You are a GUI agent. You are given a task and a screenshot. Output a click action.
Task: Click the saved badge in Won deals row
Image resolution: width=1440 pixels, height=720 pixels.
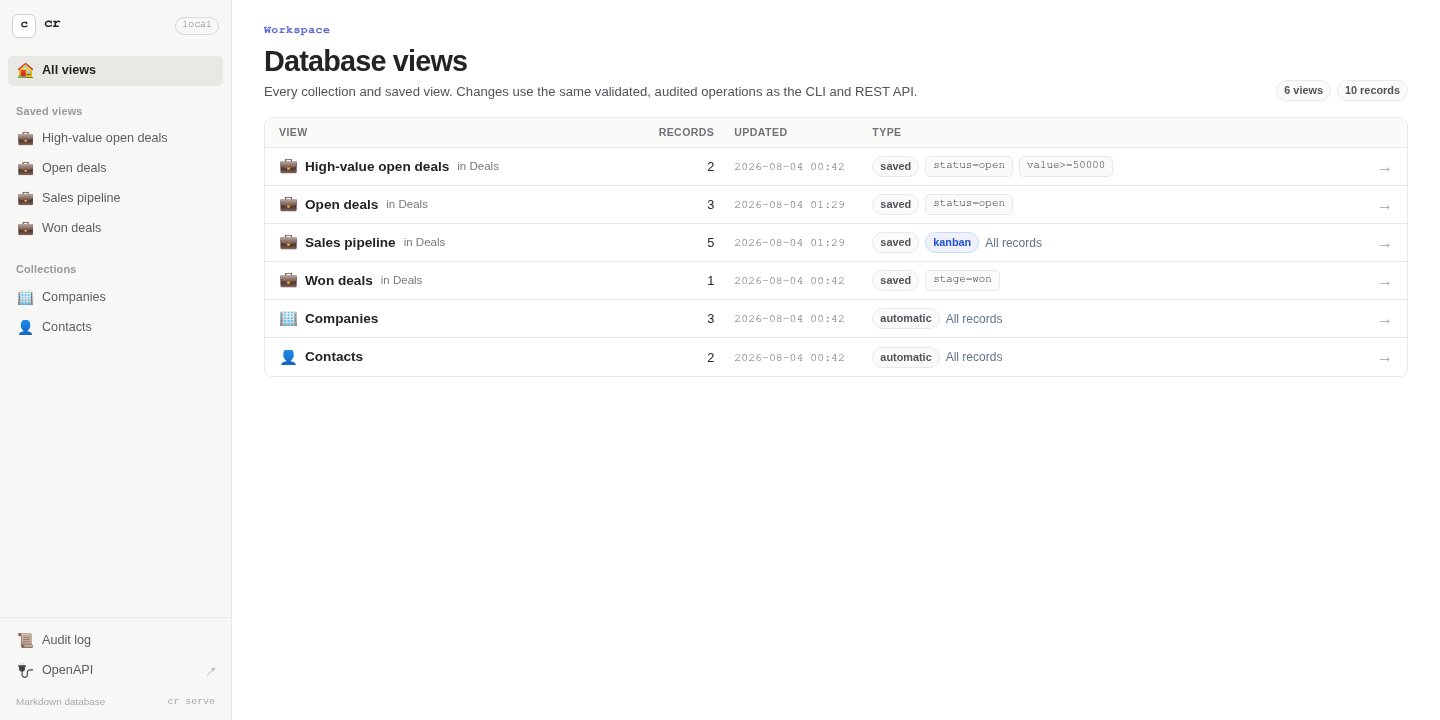[x=895, y=280]
